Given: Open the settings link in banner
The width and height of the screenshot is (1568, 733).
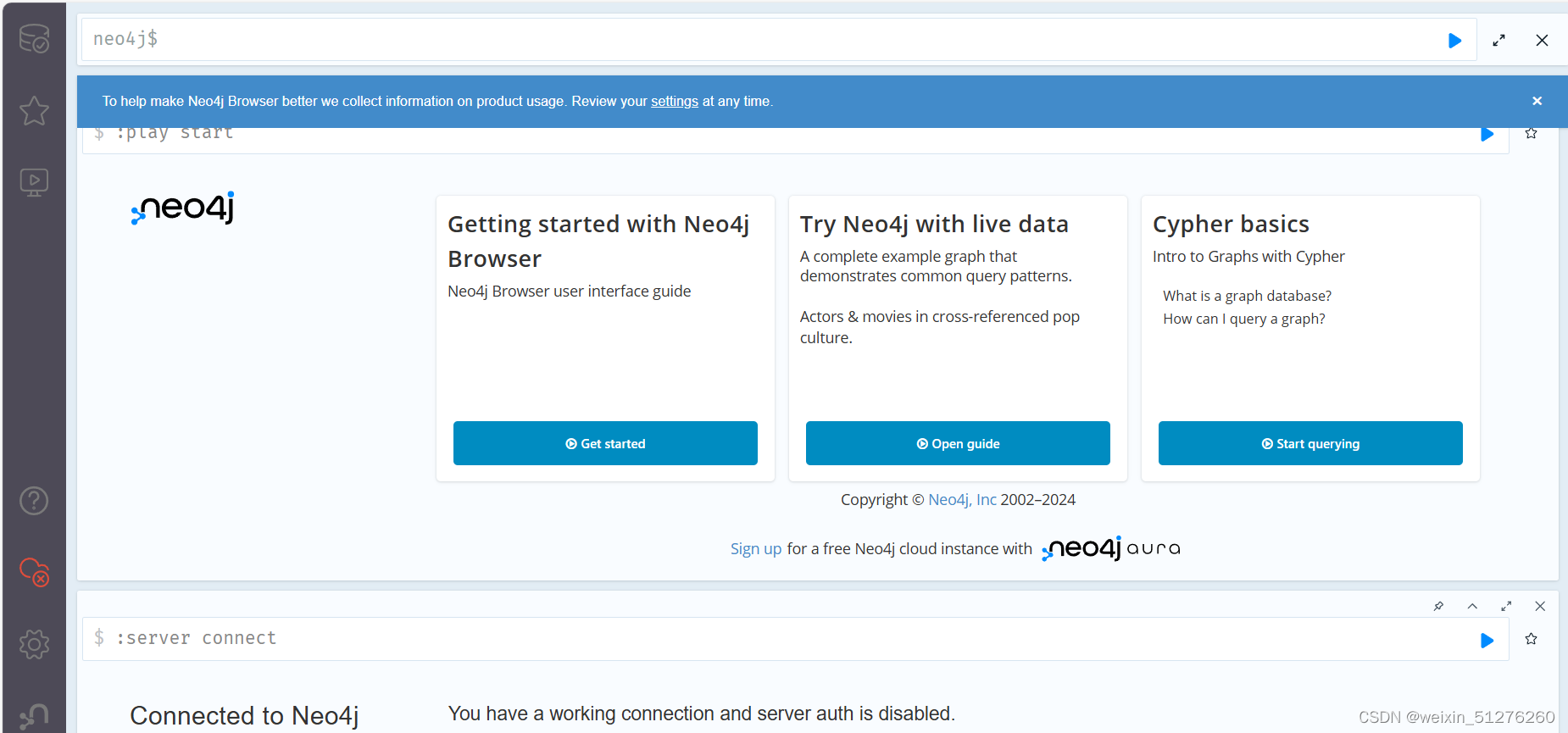Looking at the screenshot, I should tap(675, 101).
